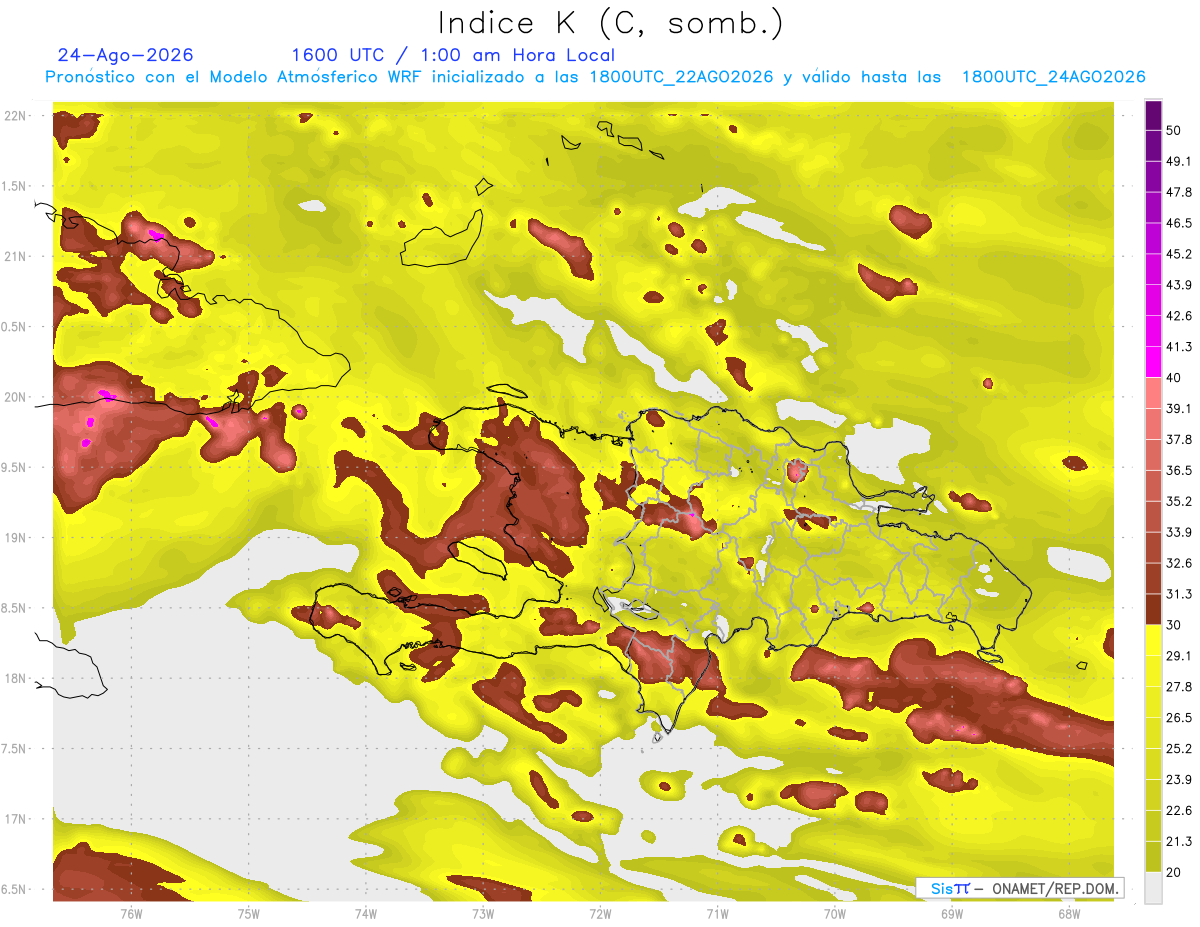1200x927 pixels.
Task: Click the "74W" longitude axis label
Action: tap(365, 913)
